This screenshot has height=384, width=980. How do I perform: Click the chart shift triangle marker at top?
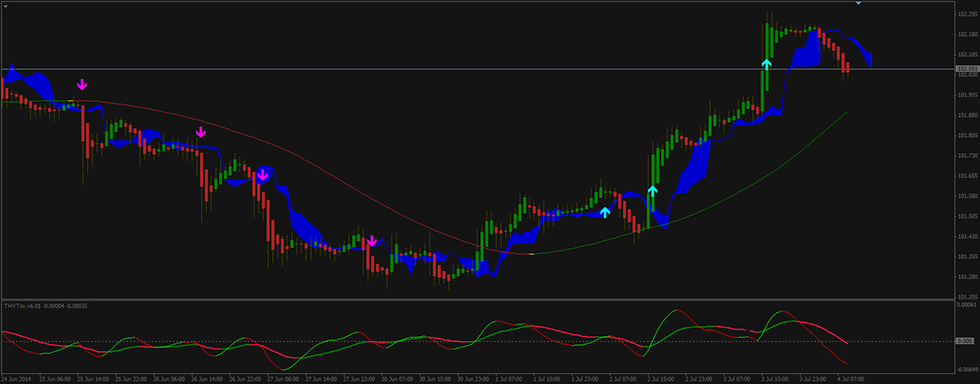click(858, 3)
